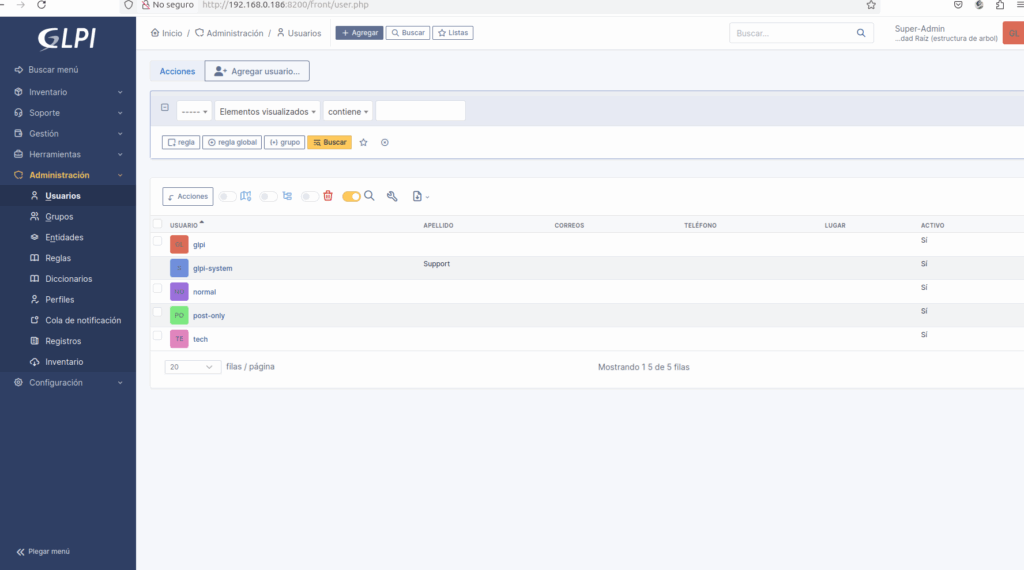1024x570 pixels.
Task: Click the search criteria value text field
Action: point(420,112)
